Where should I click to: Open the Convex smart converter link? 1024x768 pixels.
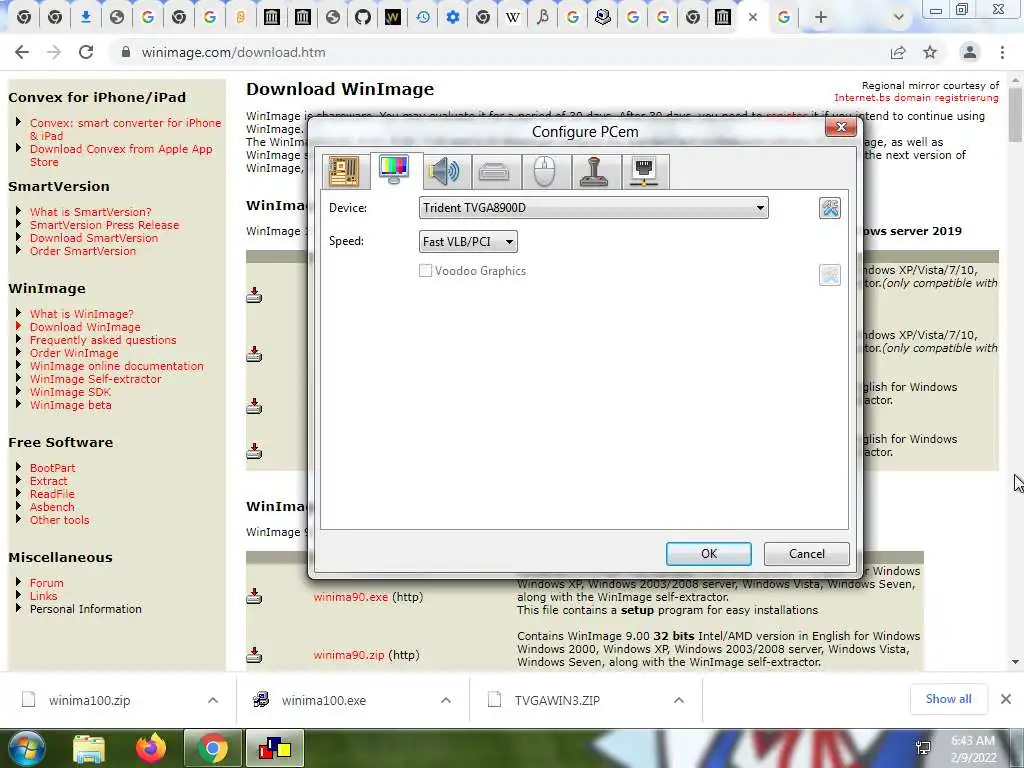click(125, 129)
